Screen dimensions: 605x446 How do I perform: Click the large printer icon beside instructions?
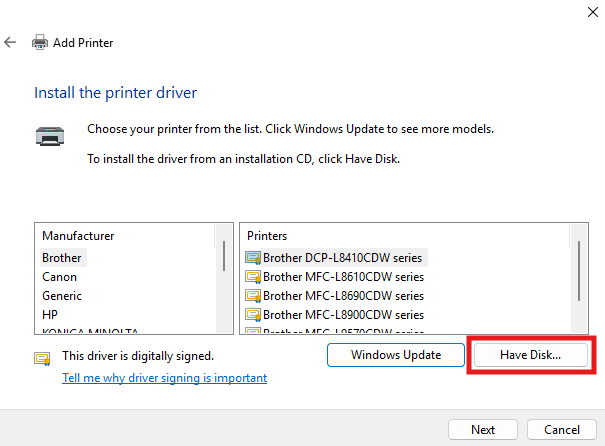50,136
